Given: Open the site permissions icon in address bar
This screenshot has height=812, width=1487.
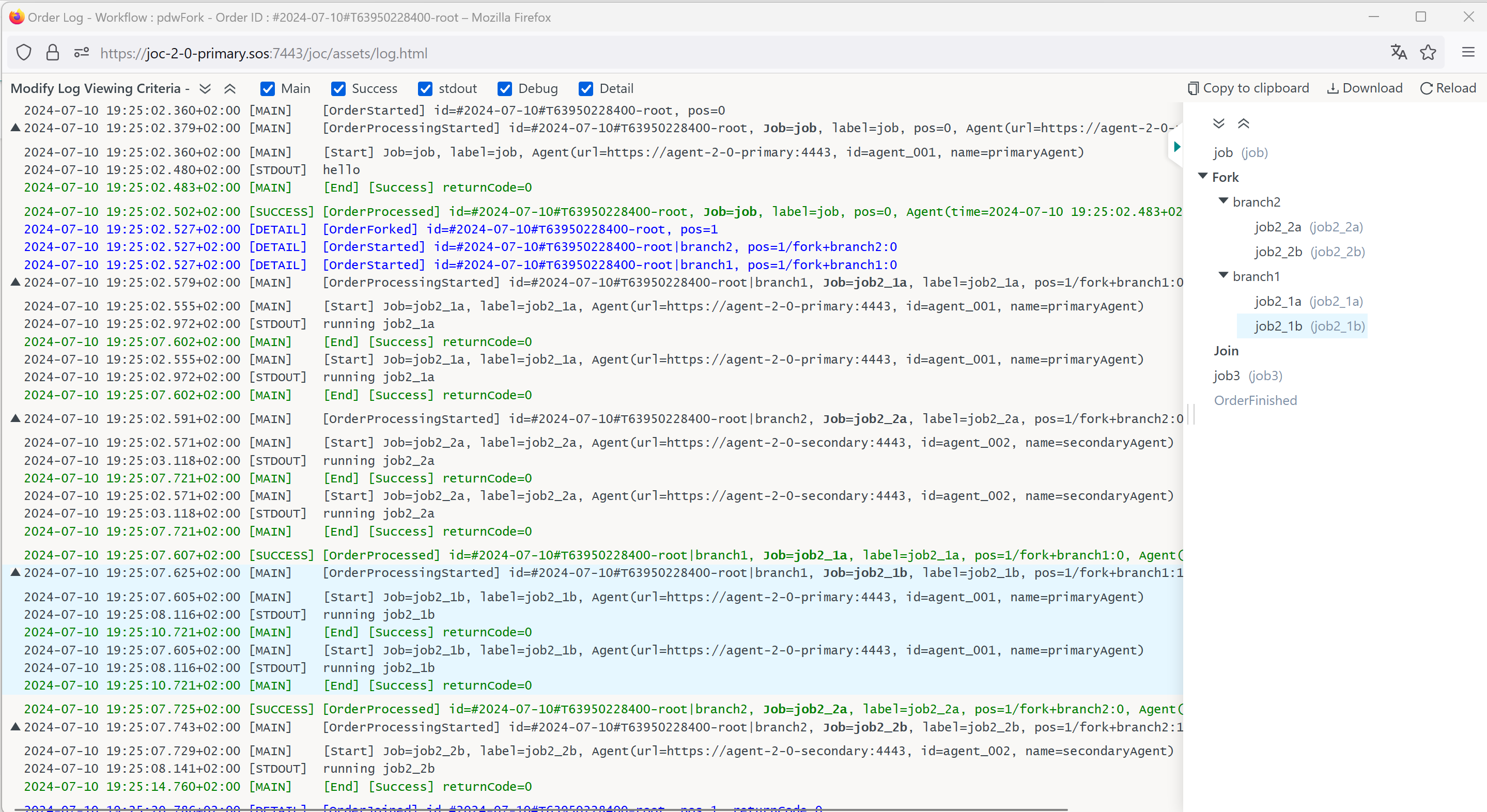Looking at the screenshot, I should pyautogui.click(x=82, y=53).
